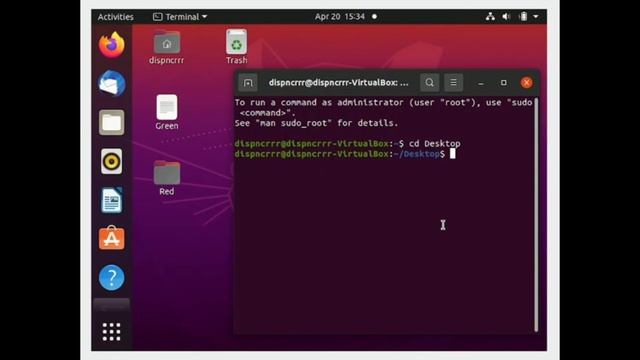Image resolution: width=640 pixels, height=360 pixels.
Task: Open the Files manager dock icon
Action: pyautogui.click(x=111, y=122)
